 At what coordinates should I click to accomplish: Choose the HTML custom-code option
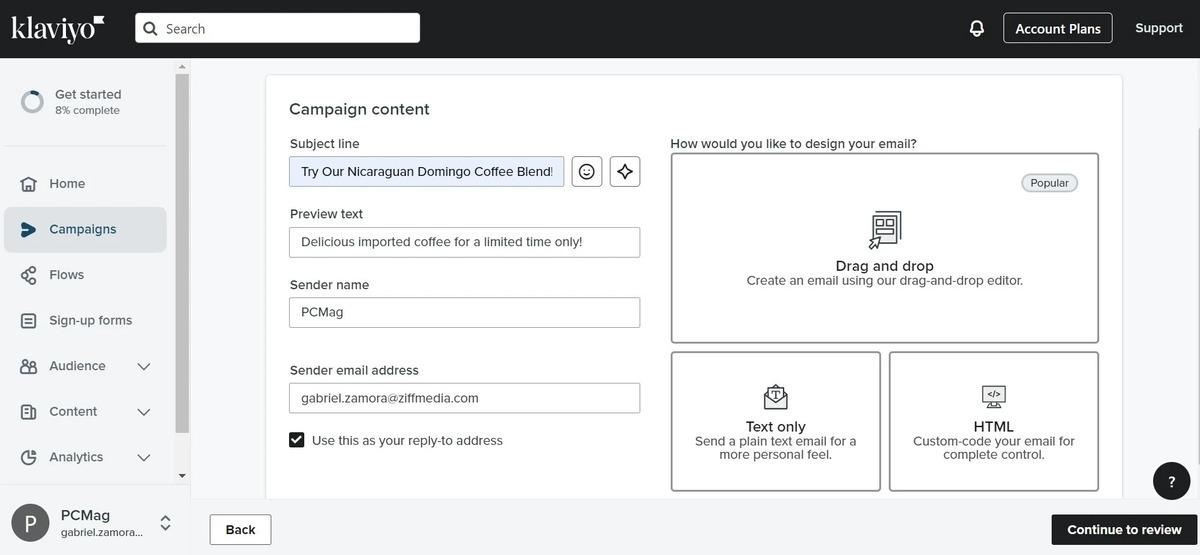coord(993,421)
